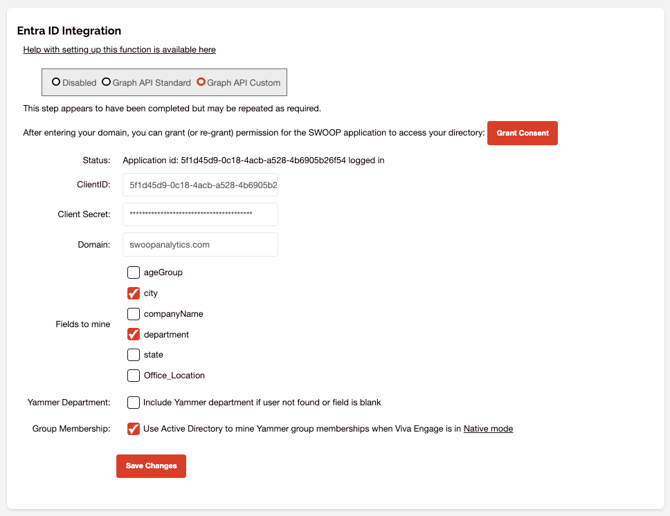Enable the state field checkbox

pos(133,355)
